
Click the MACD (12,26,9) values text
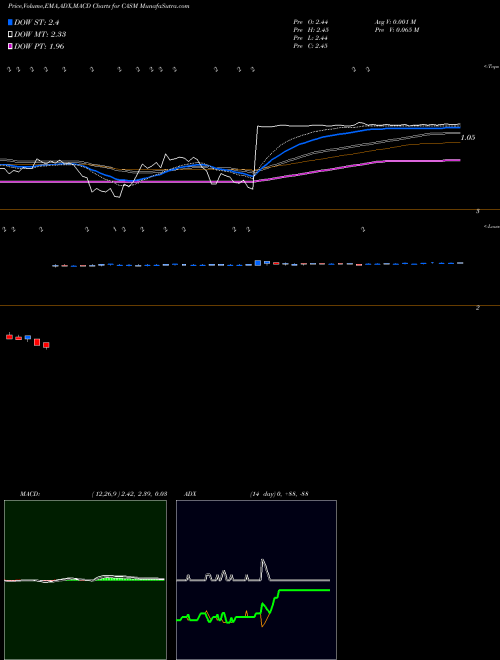click(129, 494)
